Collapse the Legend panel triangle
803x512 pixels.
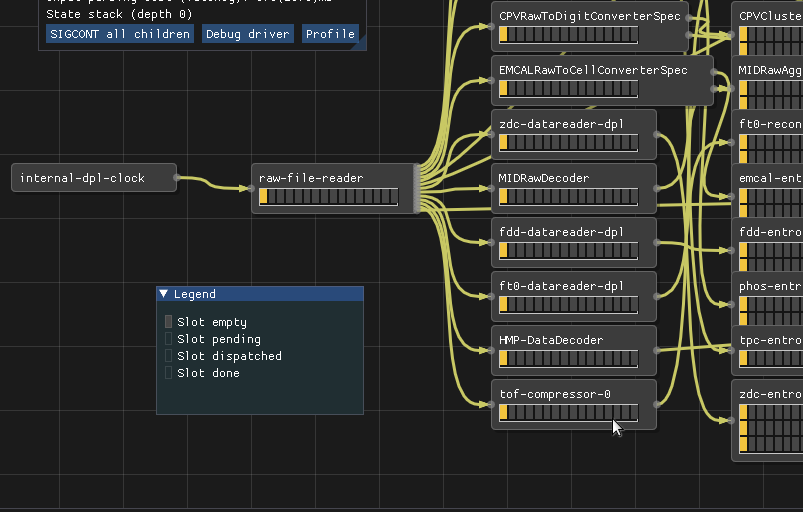click(x=163, y=294)
